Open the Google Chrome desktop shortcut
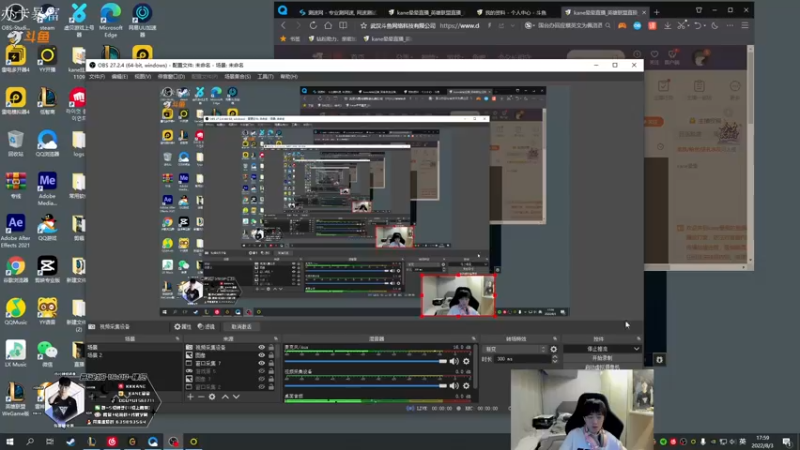This screenshot has width=800, height=450. pos(15,270)
